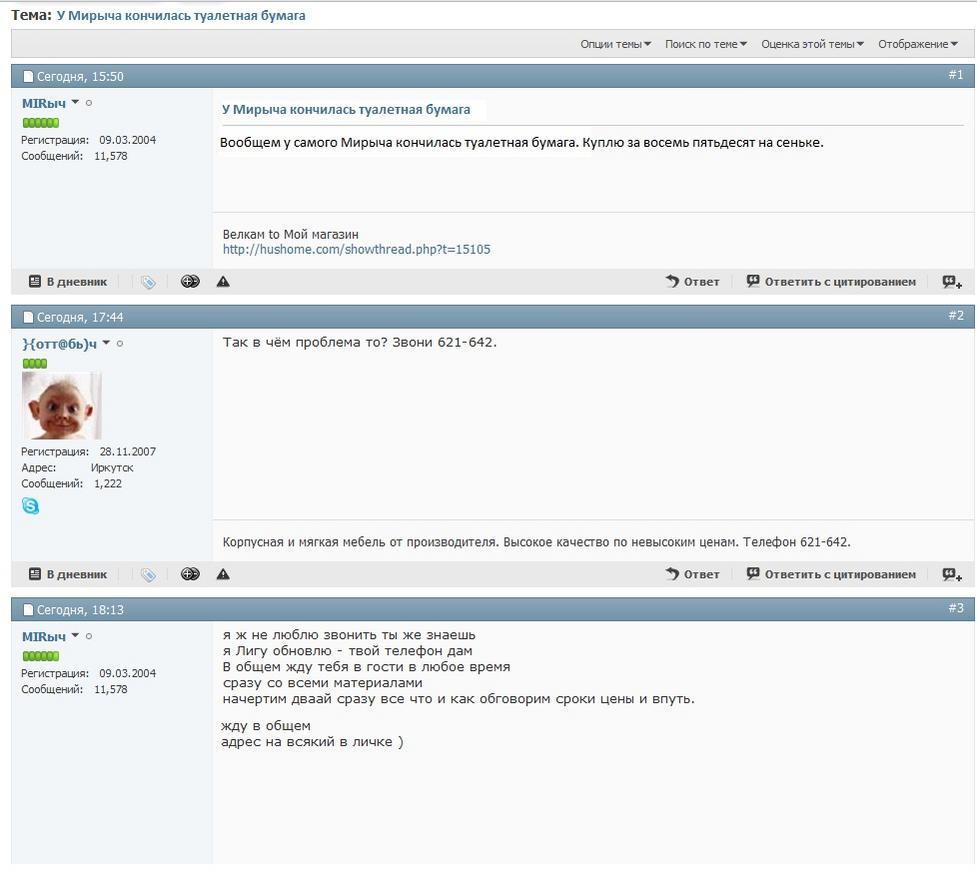Viewport: 977px width, 871px height.
Task: Report post #2 with the warning triangle icon
Action: point(223,574)
